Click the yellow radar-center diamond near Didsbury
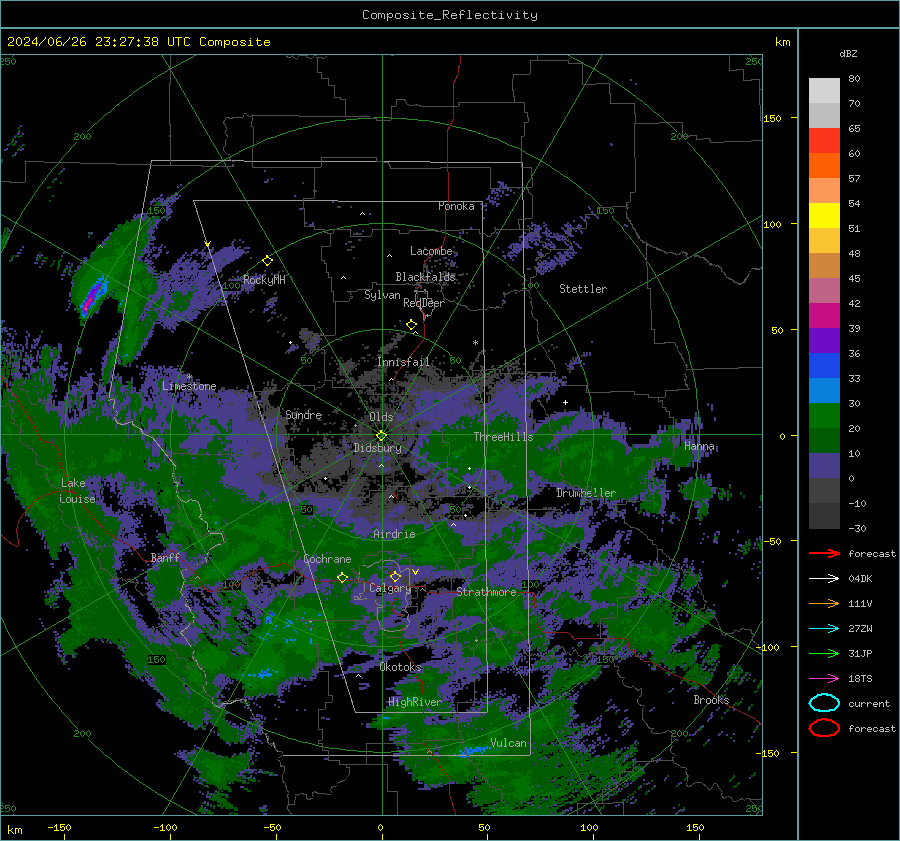The height and width of the screenshot is (841, 900). pyautogui.click(x=381, y=436)
